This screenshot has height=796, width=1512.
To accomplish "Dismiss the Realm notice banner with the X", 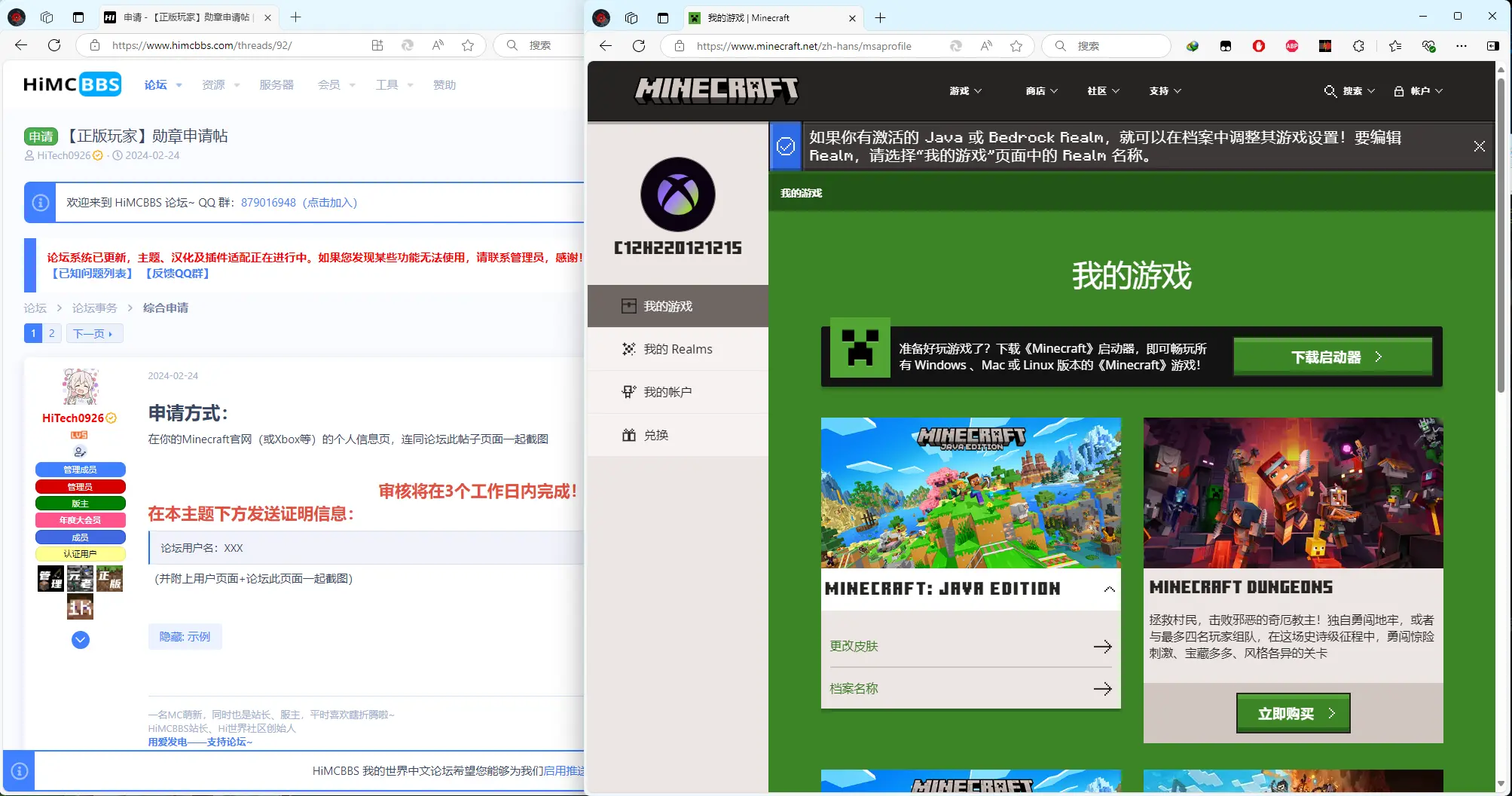I will [1479, 146].
